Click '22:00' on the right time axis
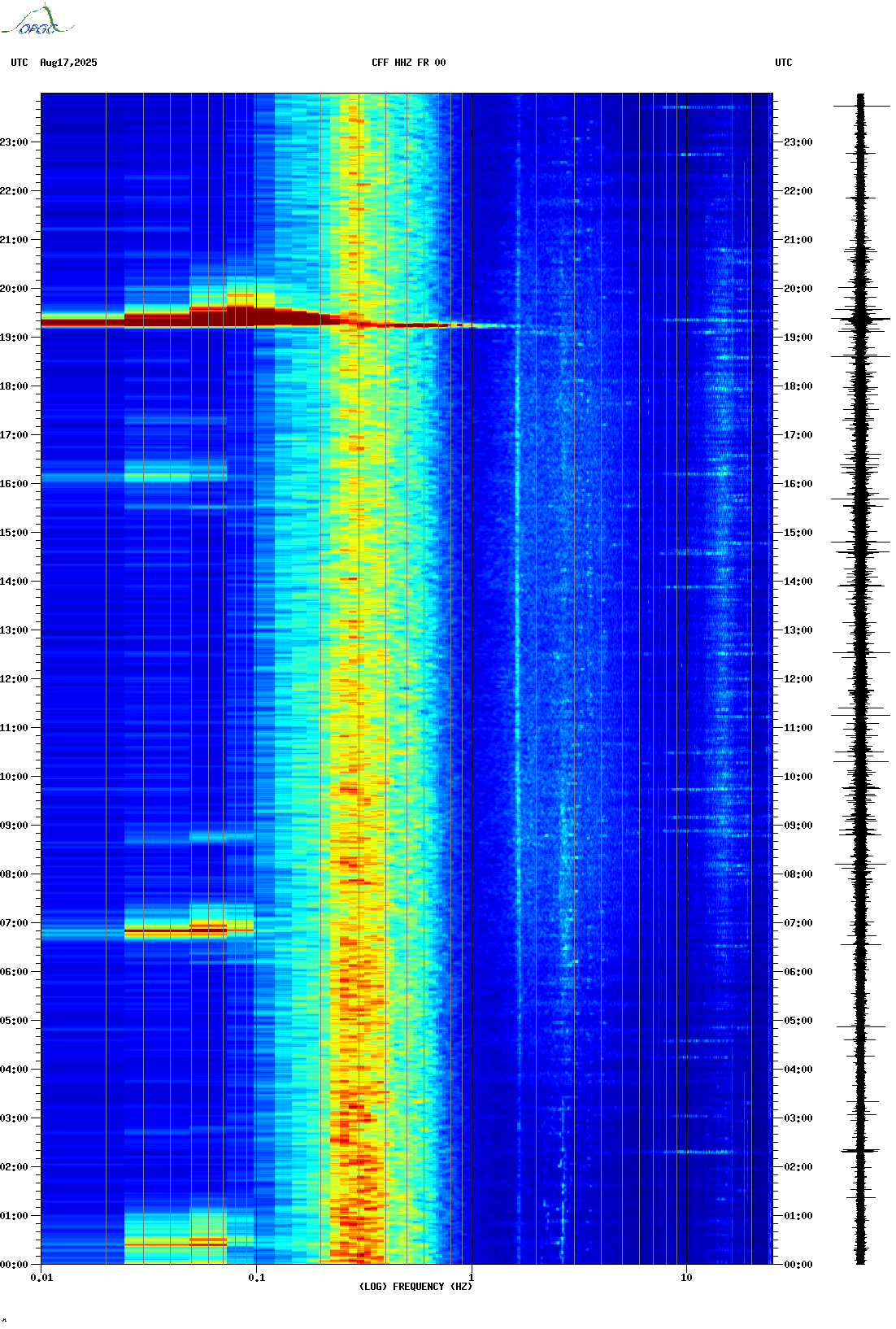896x1329 pixels. tap(798, 191)
